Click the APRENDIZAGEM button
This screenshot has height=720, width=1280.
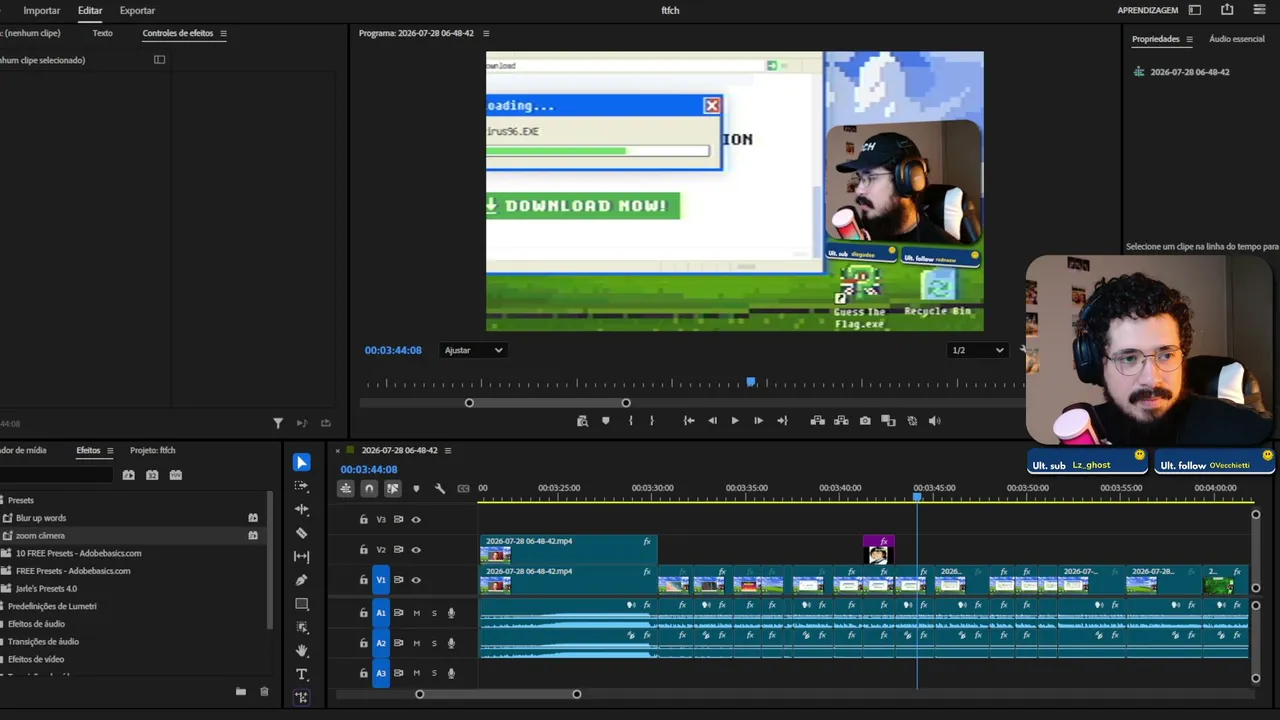(x=1148, y=10)
